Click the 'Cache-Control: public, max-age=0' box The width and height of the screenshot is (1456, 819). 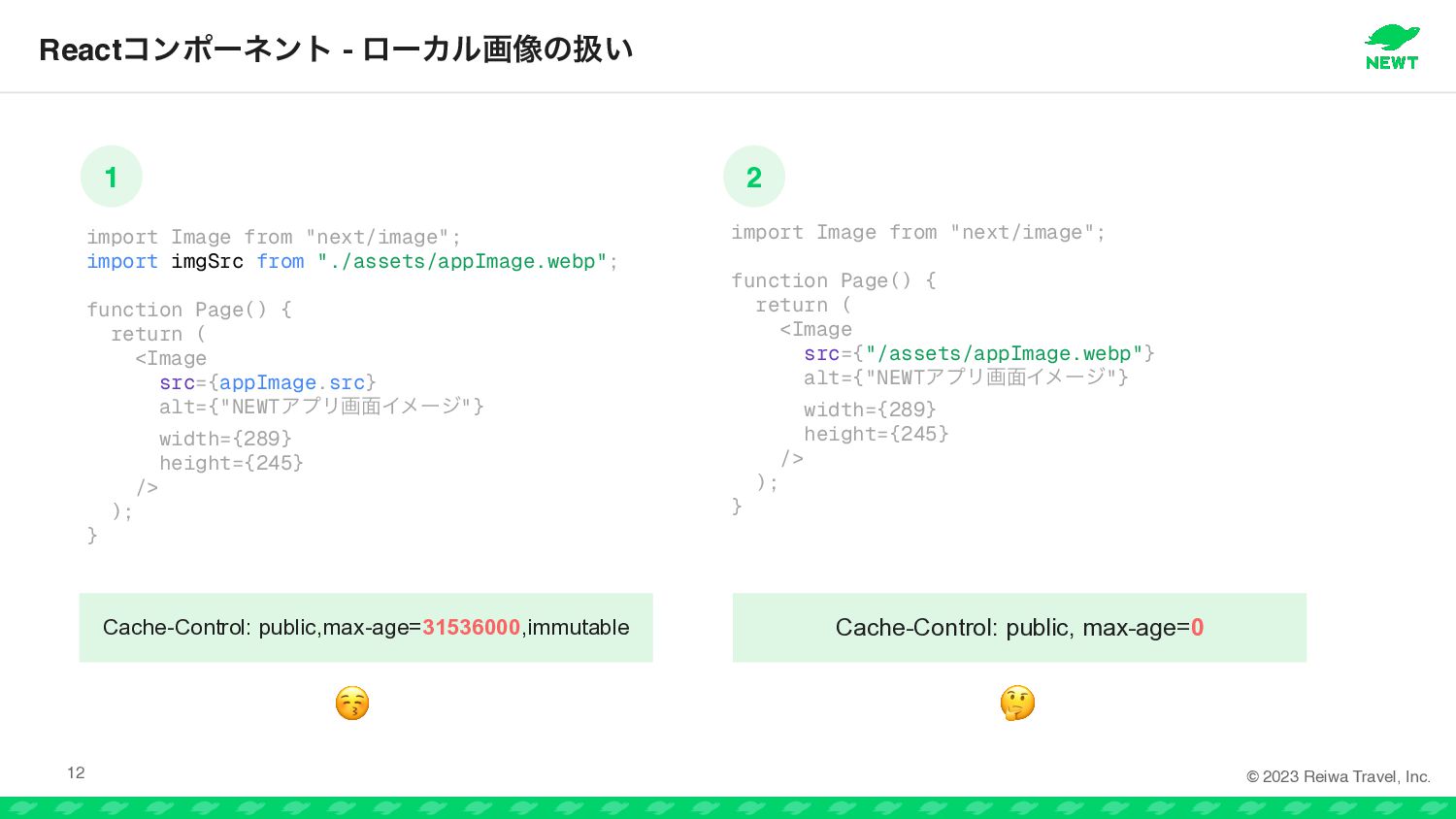point(1019,628)
